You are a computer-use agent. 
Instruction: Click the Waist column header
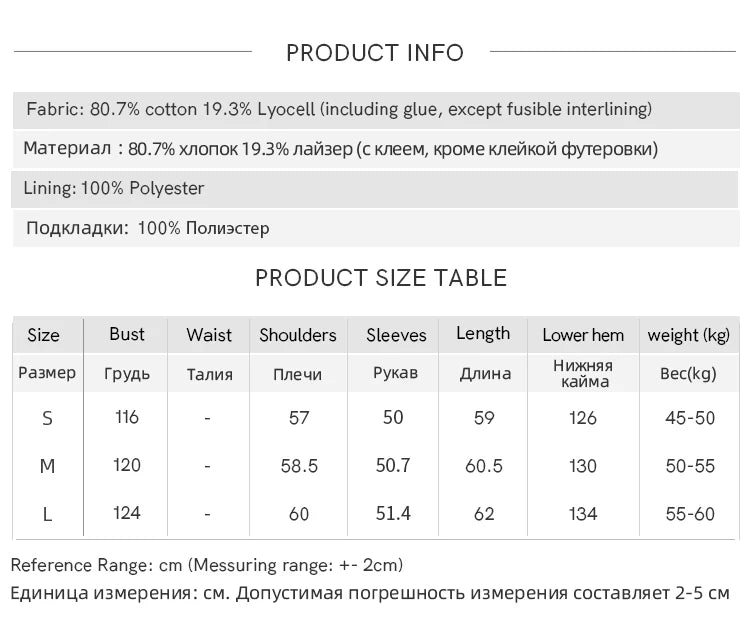coord(209,335)
